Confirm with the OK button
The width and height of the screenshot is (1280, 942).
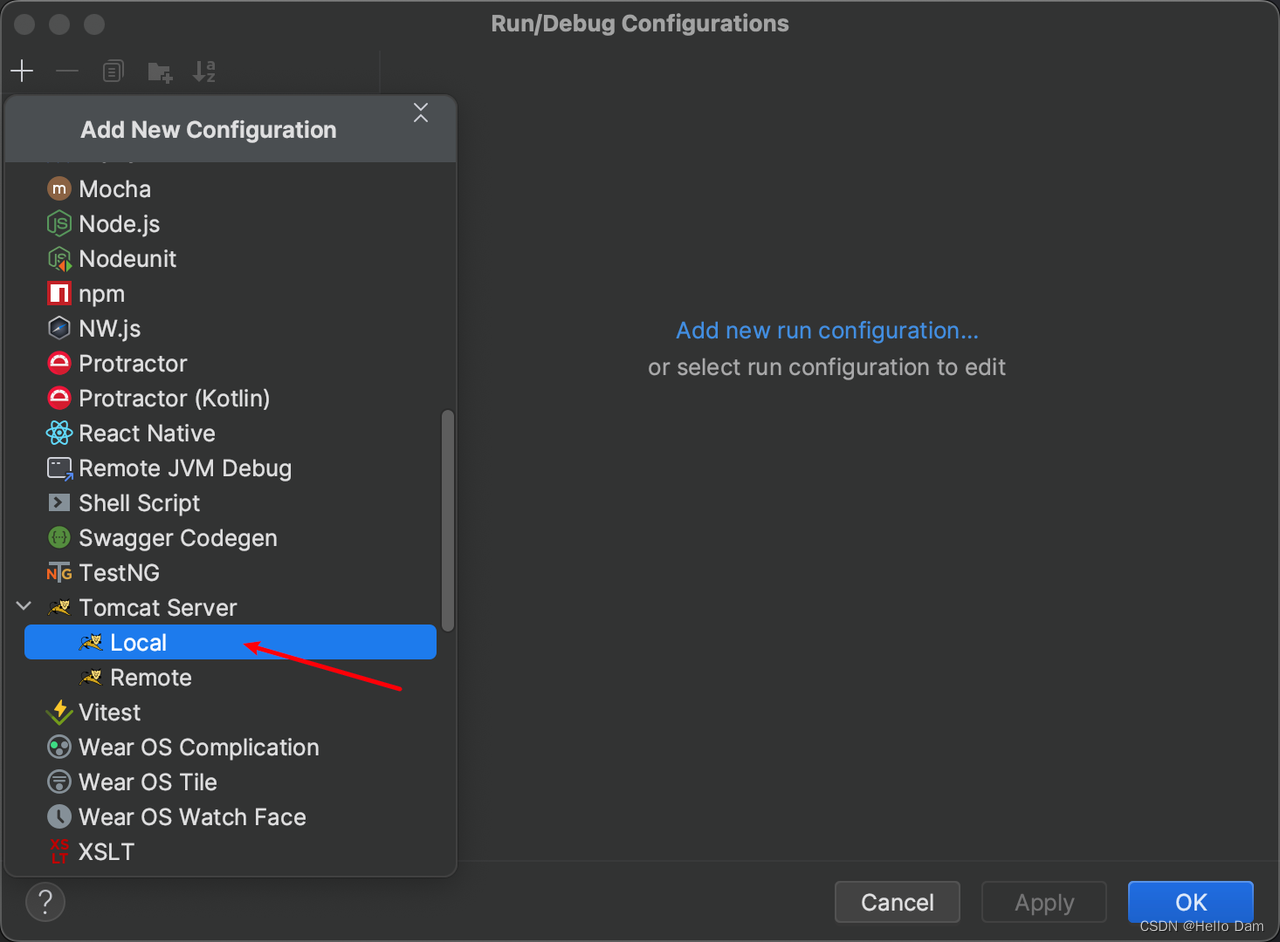pos(1190,902)
